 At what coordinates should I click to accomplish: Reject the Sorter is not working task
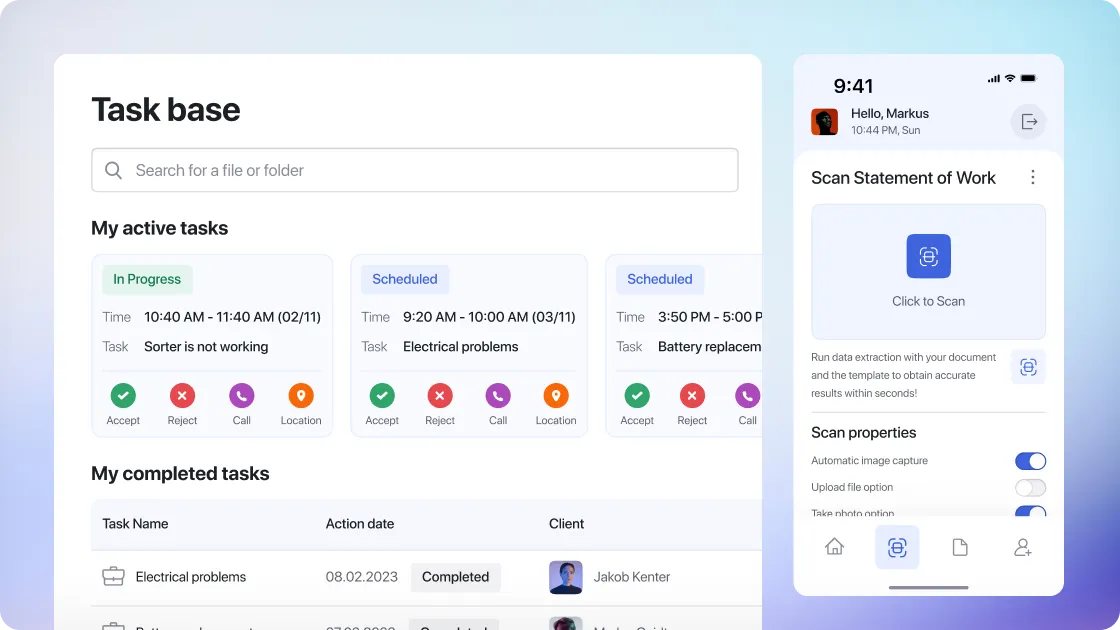click(182, 396)
